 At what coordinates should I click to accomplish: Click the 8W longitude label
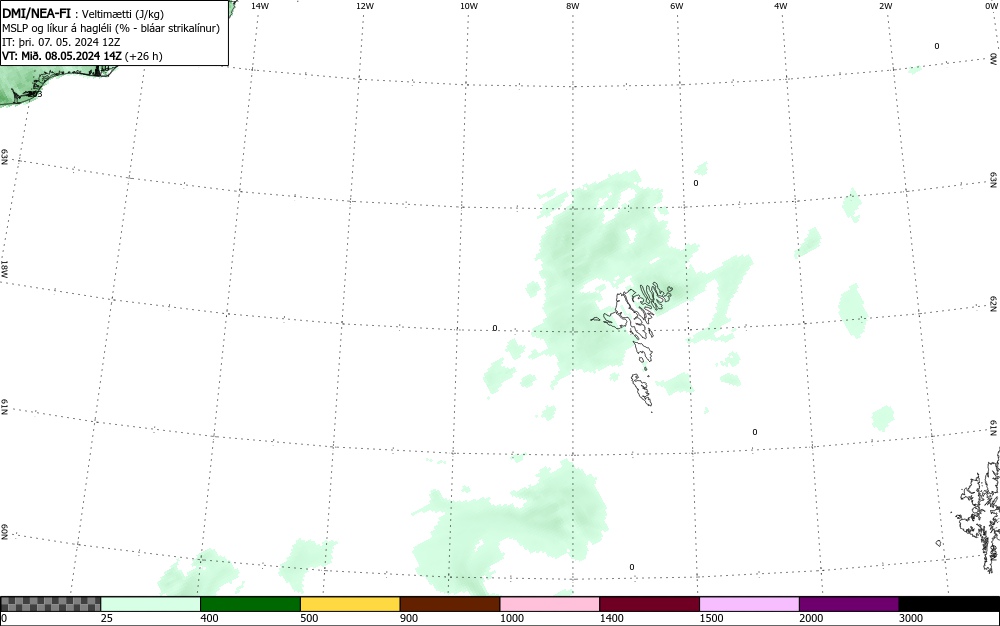573,6
